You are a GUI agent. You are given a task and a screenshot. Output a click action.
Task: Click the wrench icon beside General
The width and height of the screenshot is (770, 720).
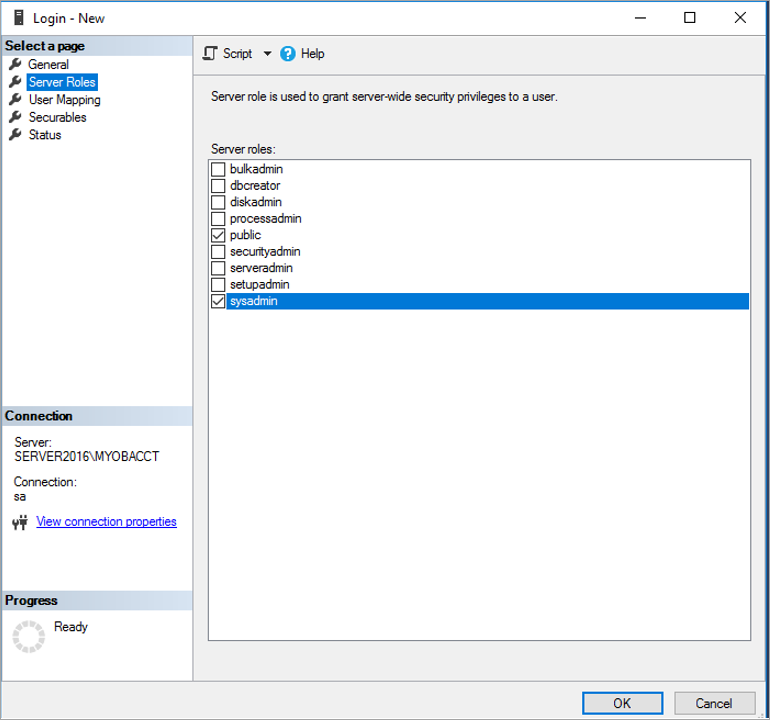tap(15, 65)
